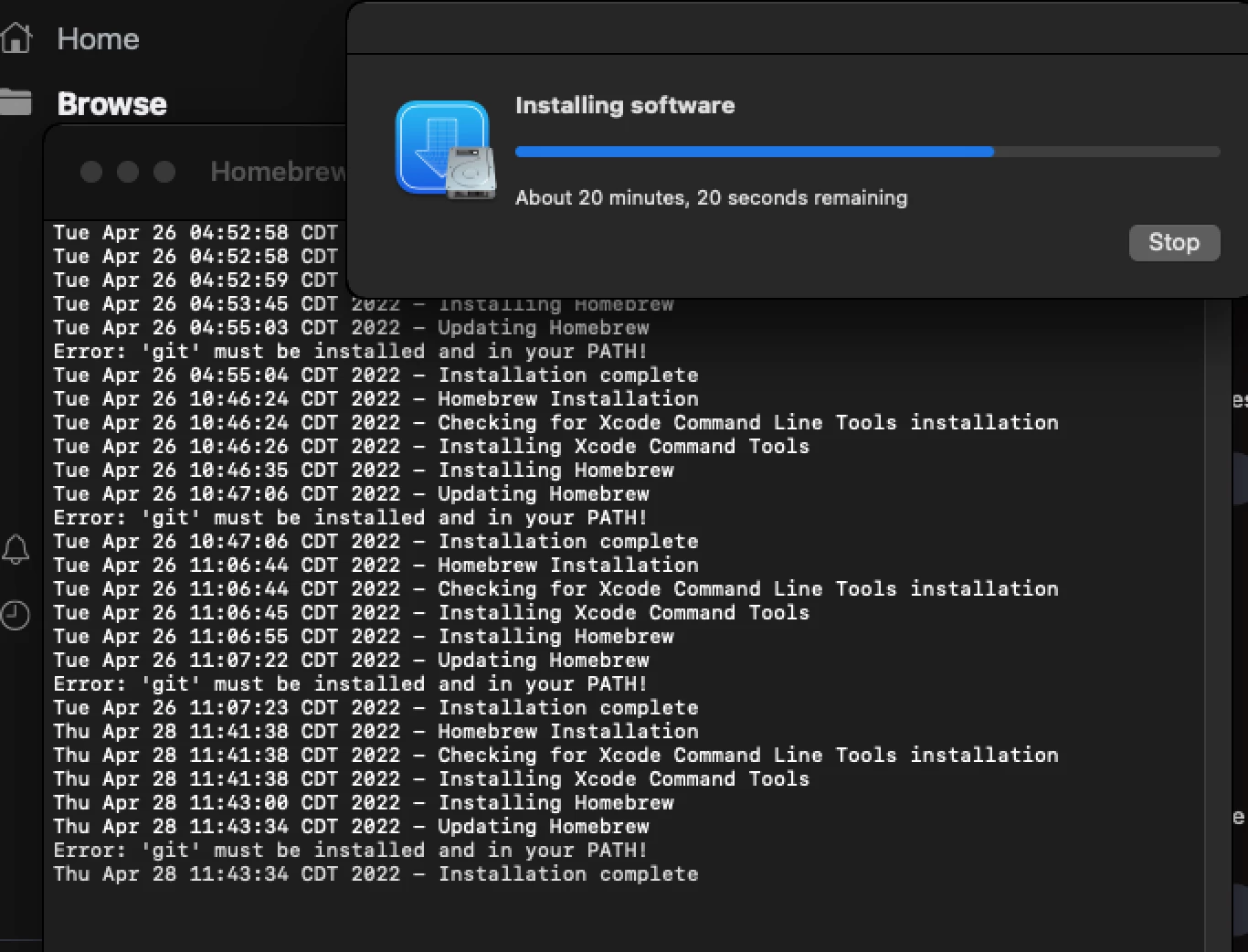Click the first gray window button of Homebrew window
The width and height of the screenshot is (1248, 952).
[x=91, y=172]
